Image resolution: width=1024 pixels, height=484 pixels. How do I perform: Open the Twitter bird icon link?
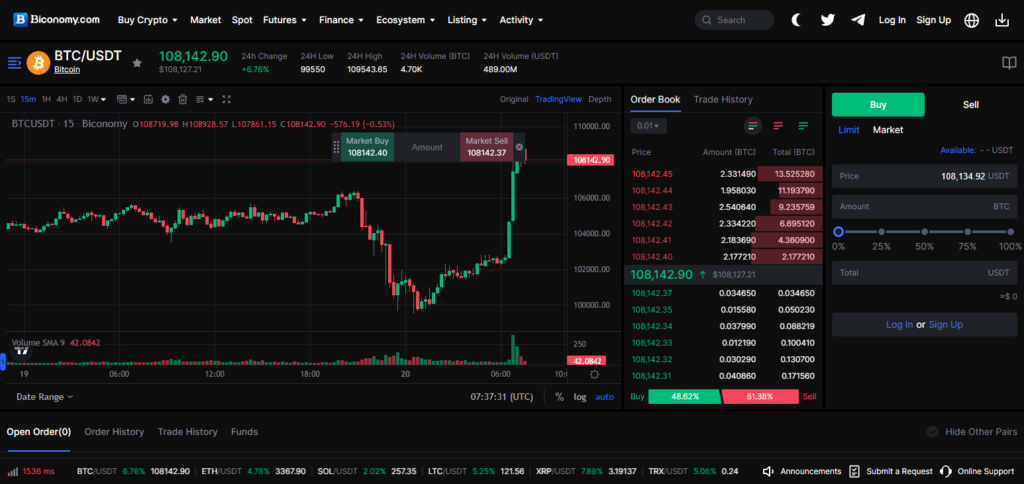tap(827, 20)
